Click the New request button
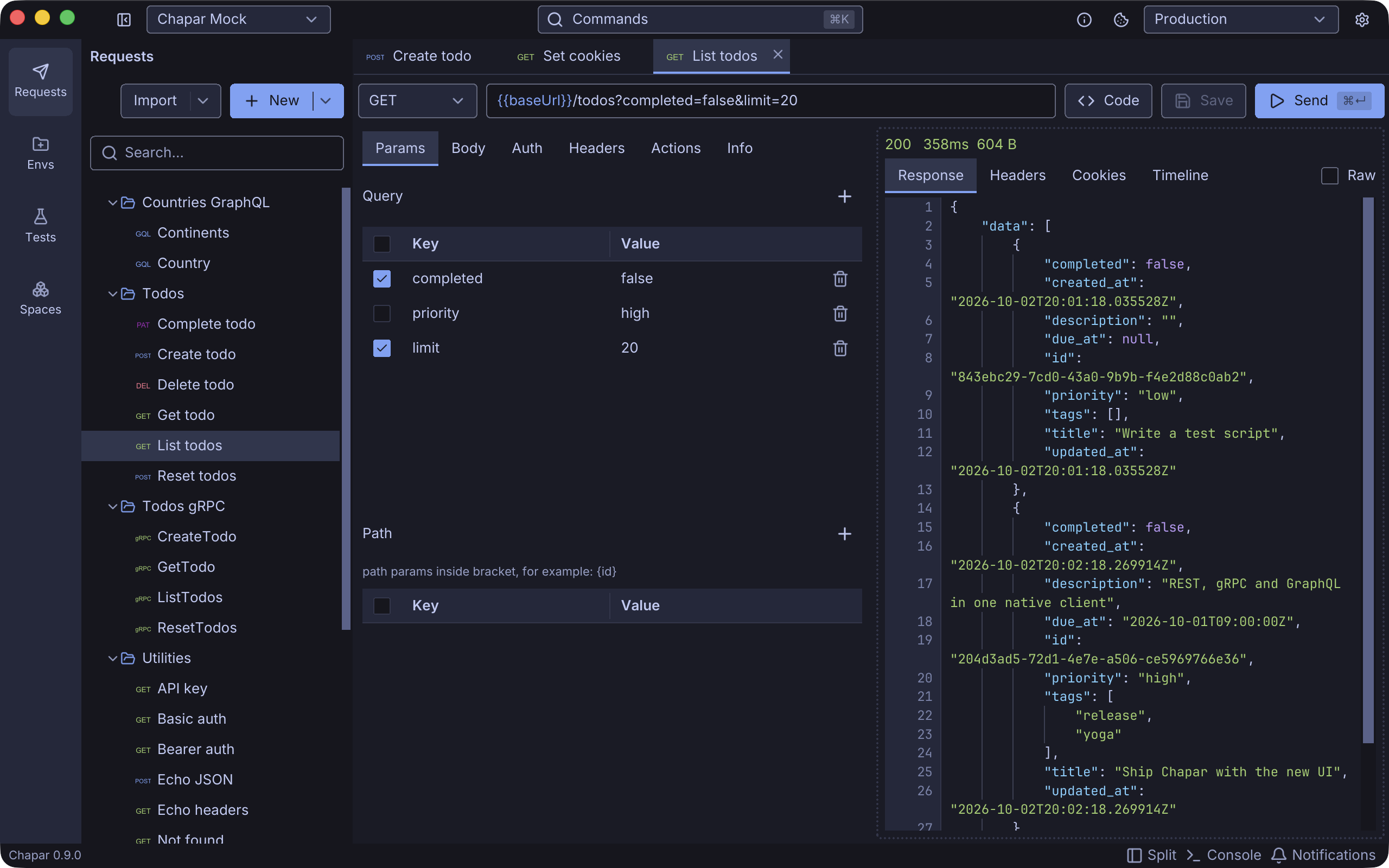 coord(272,101)
